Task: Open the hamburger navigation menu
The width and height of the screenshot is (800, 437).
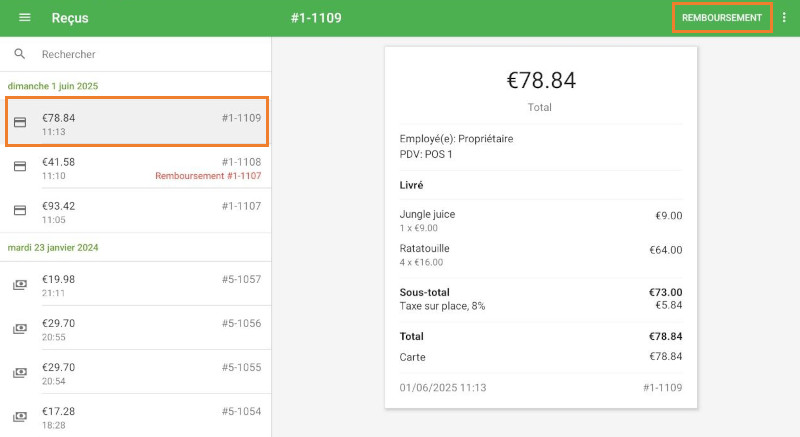Action: point(25,18)
